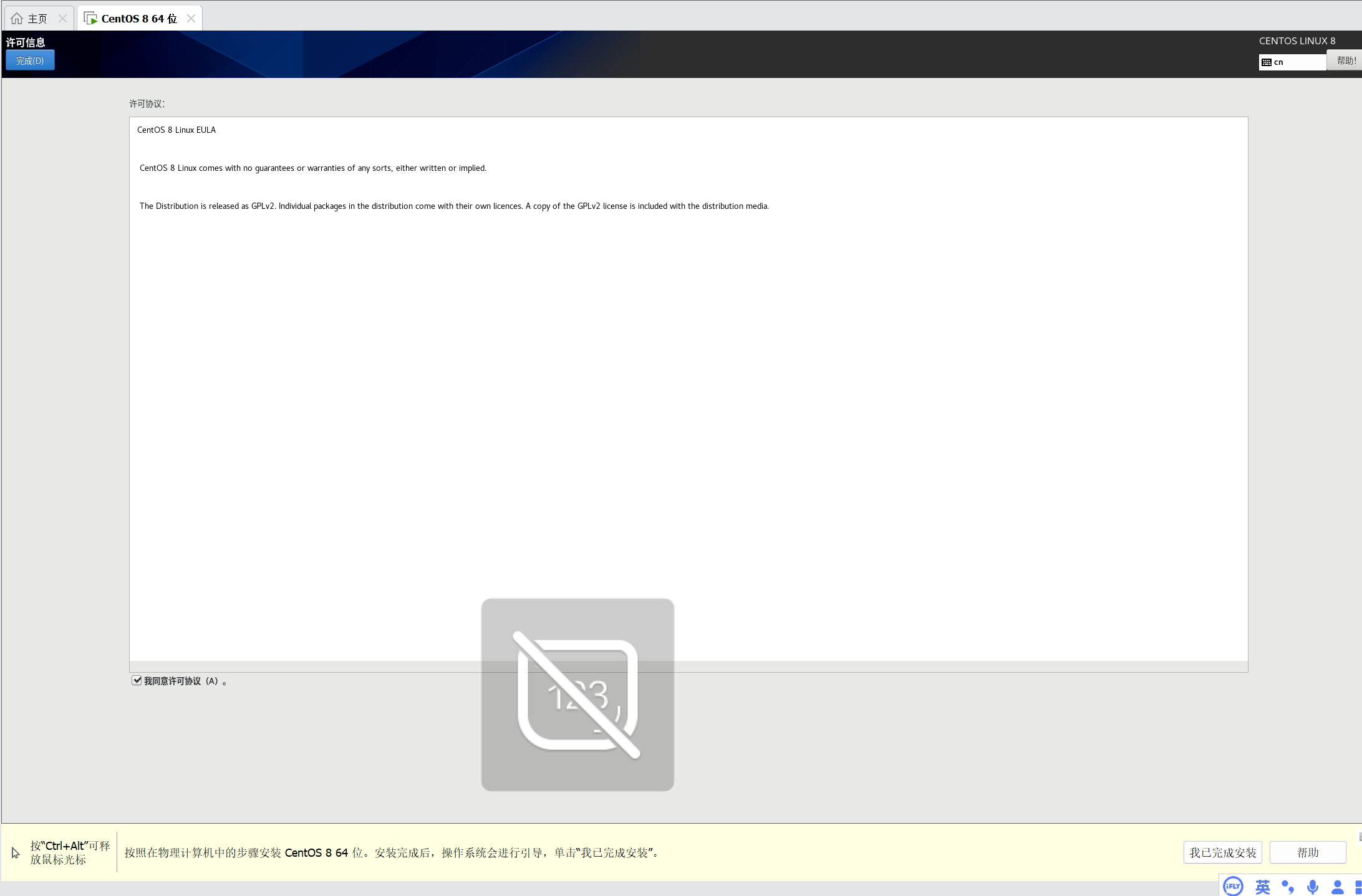Activate the microphone voice input icon
This screenshot has width=1362, height=896.
coord(1313,887)
